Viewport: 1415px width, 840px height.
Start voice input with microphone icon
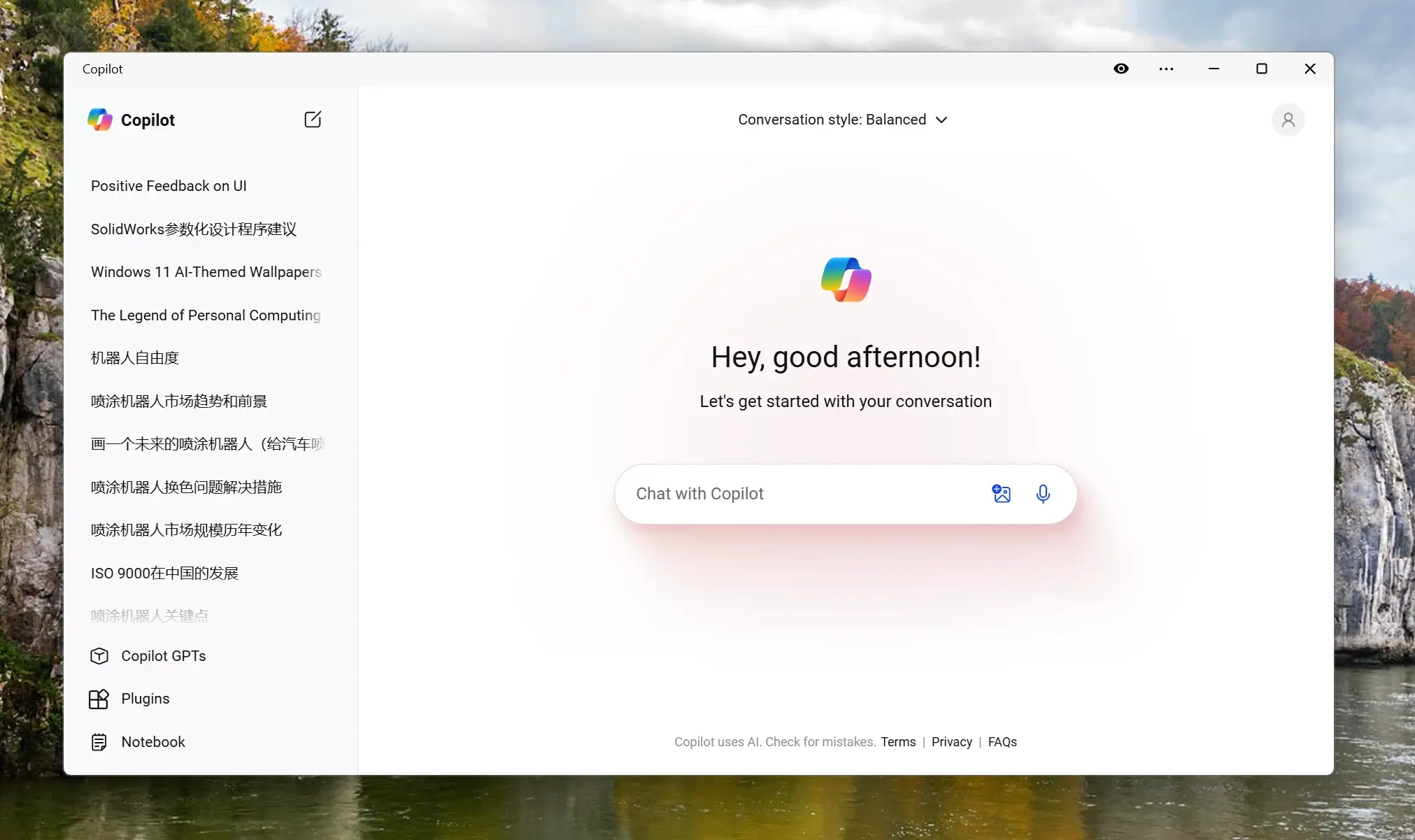point(1042,494)
